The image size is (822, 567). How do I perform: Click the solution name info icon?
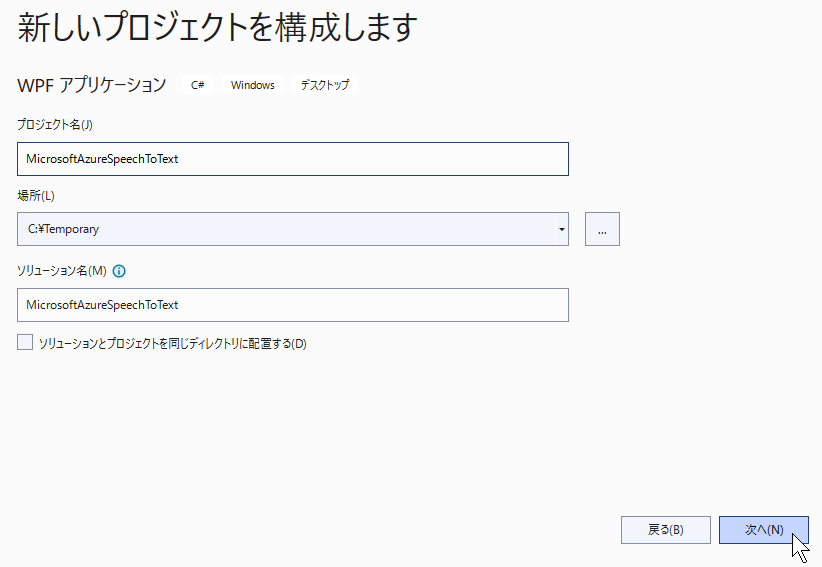pyautogui.click(x=119, y=271)
